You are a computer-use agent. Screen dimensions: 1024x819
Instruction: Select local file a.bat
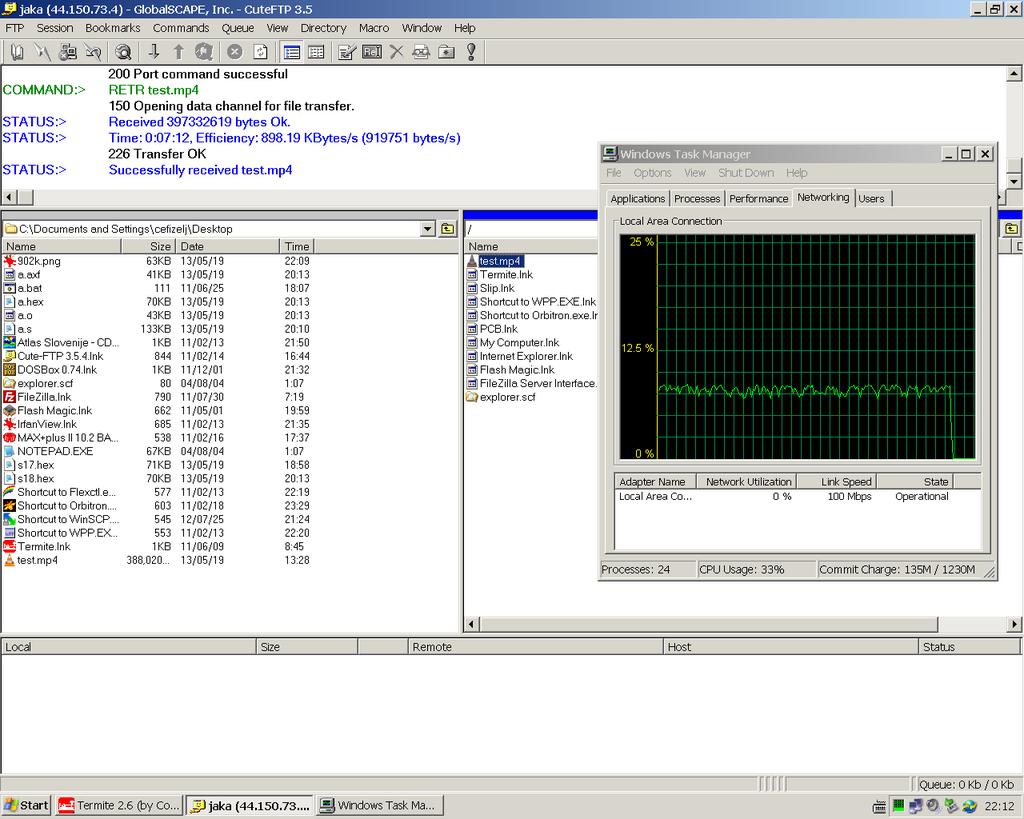29,288
